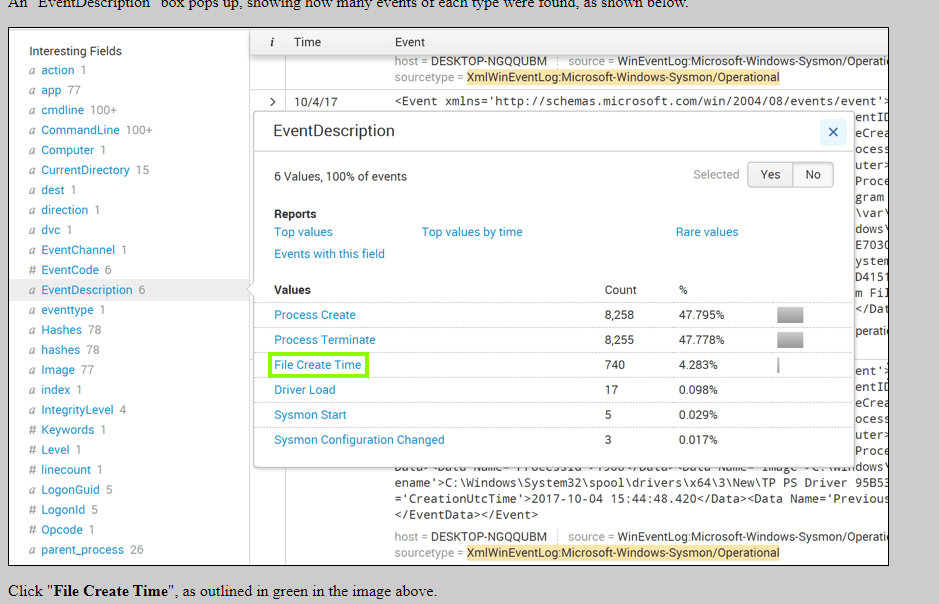Set Selected toggle to No
This screenshot has width=939, height=604.
[x=812, y=174]
